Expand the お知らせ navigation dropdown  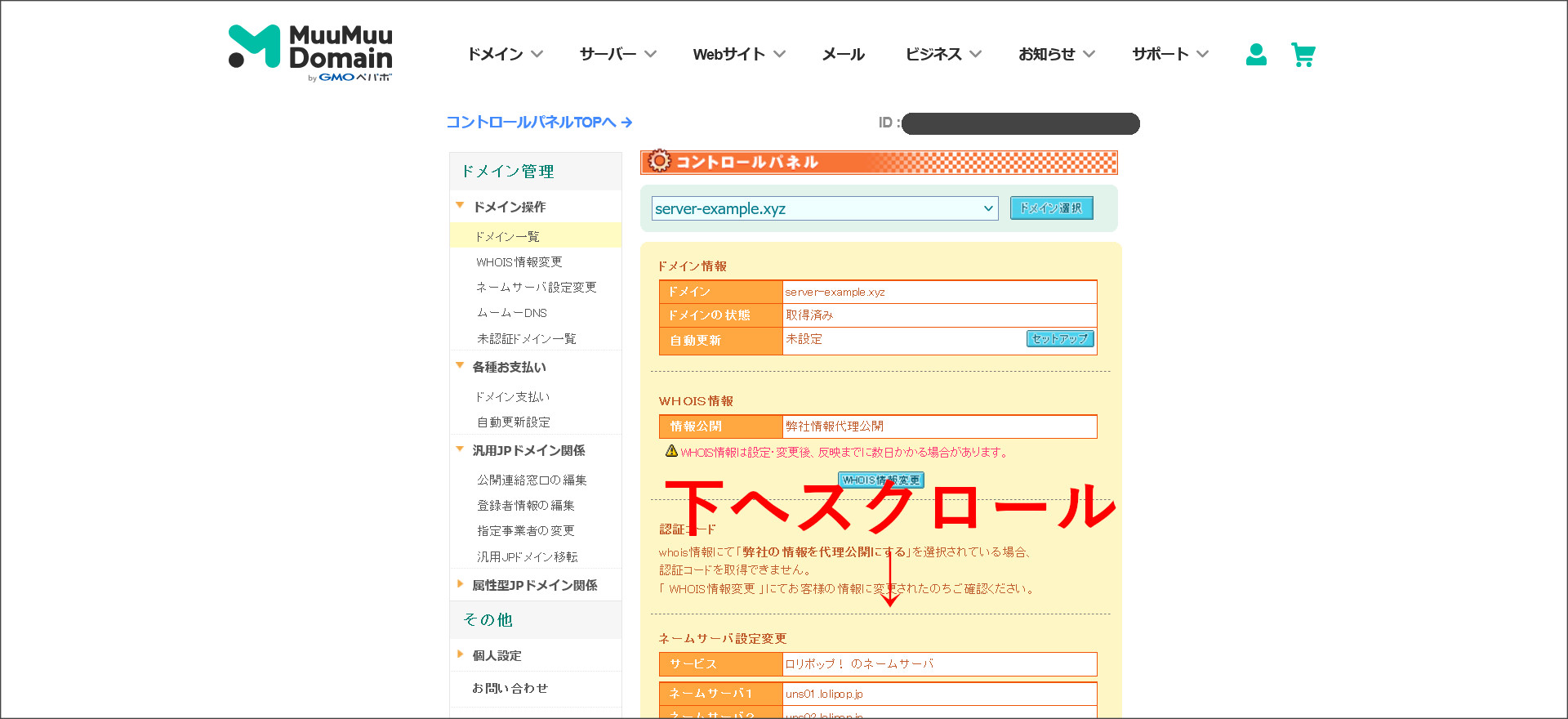pos(1057,54)
